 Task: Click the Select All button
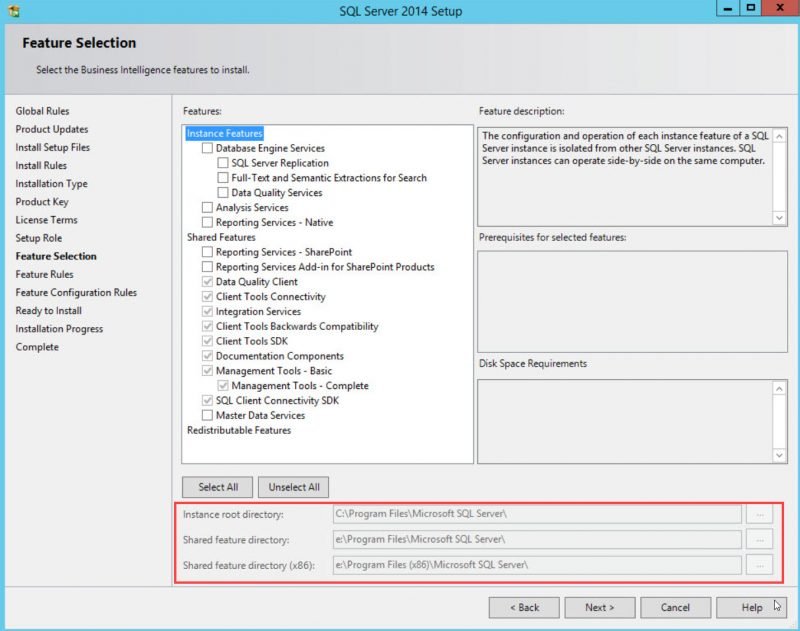tap(218, 487)
